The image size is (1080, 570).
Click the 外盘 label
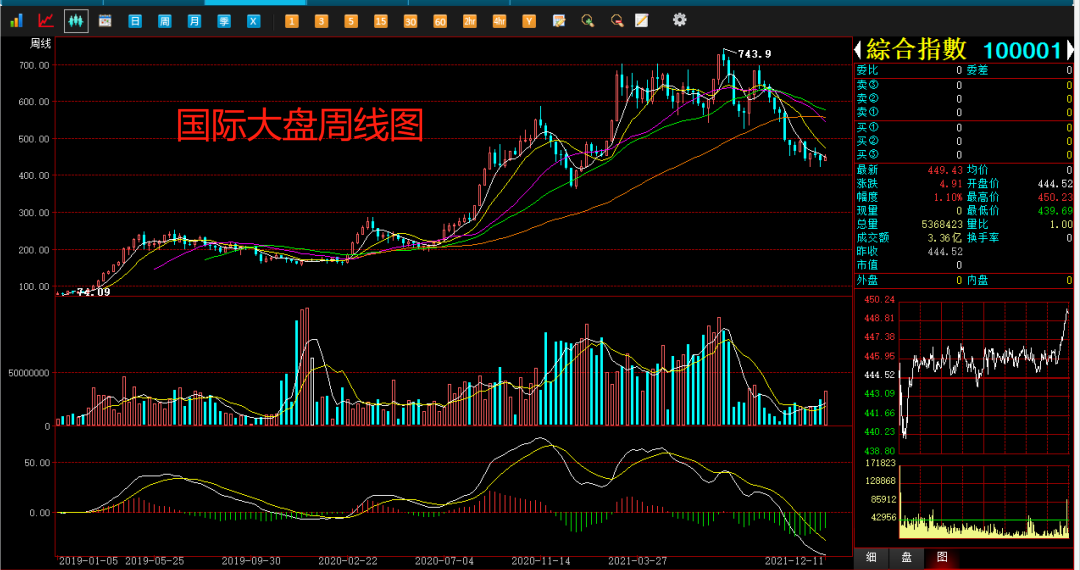coord(867,280)
